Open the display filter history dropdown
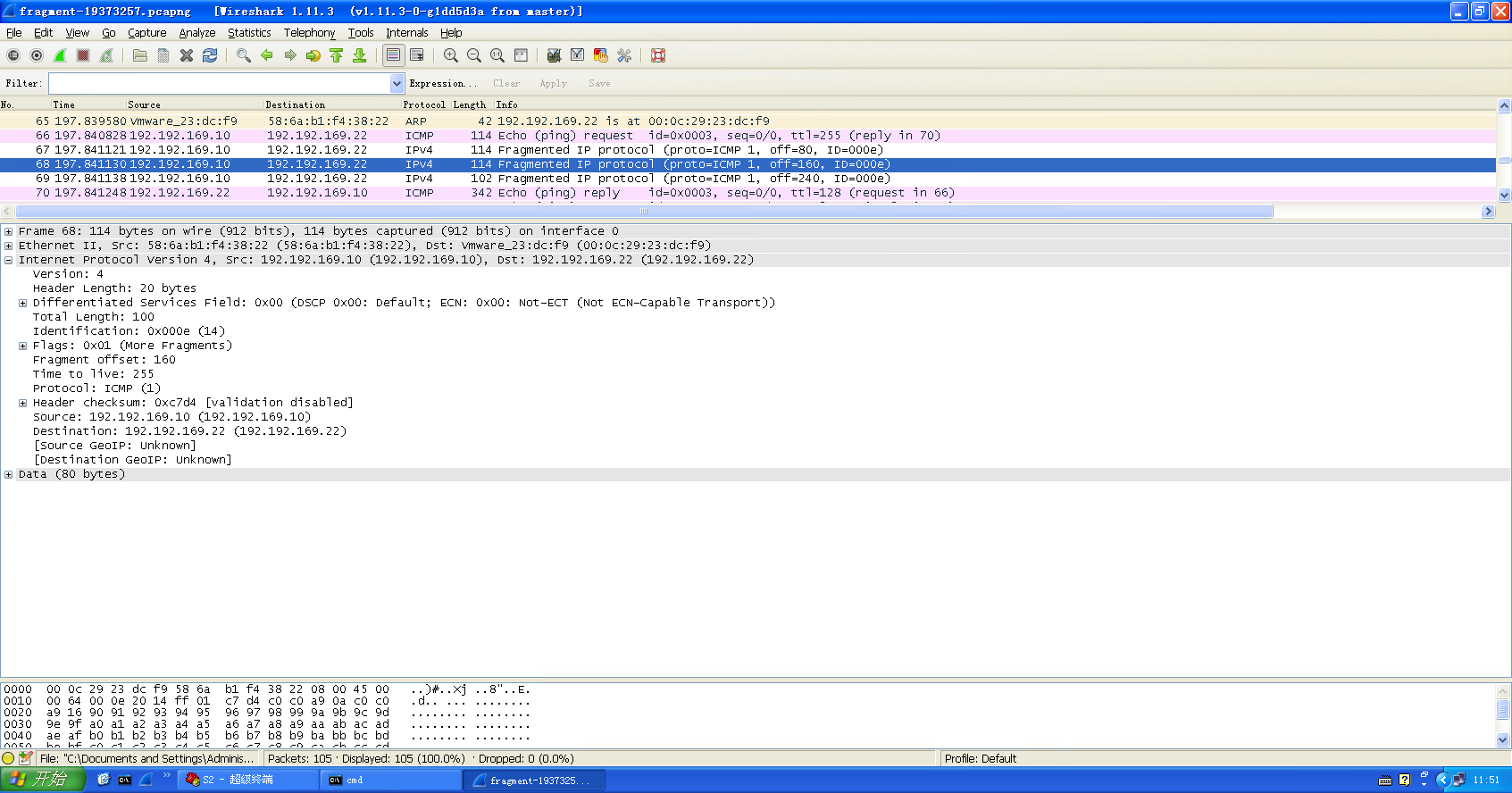Screen dimensions: 1512x793 (397, 83)
